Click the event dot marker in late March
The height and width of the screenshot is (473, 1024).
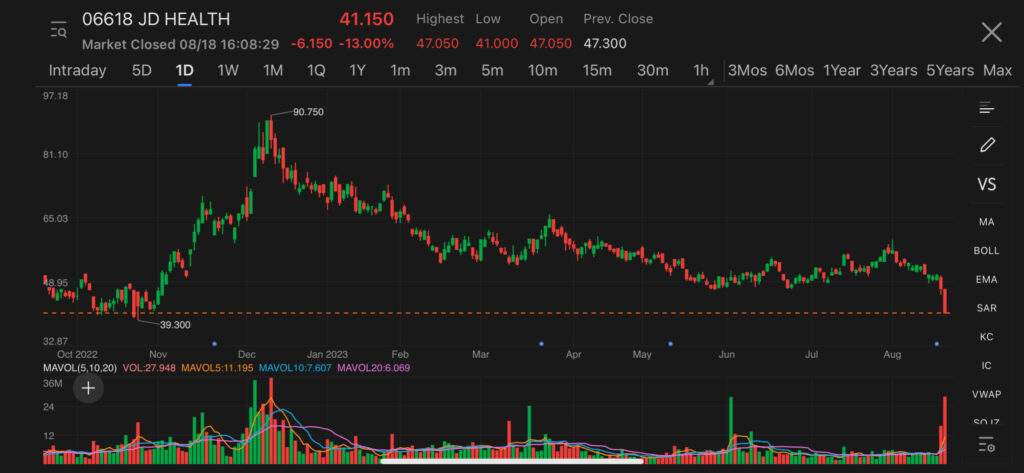pyautogui.click(x=541, y=344)
